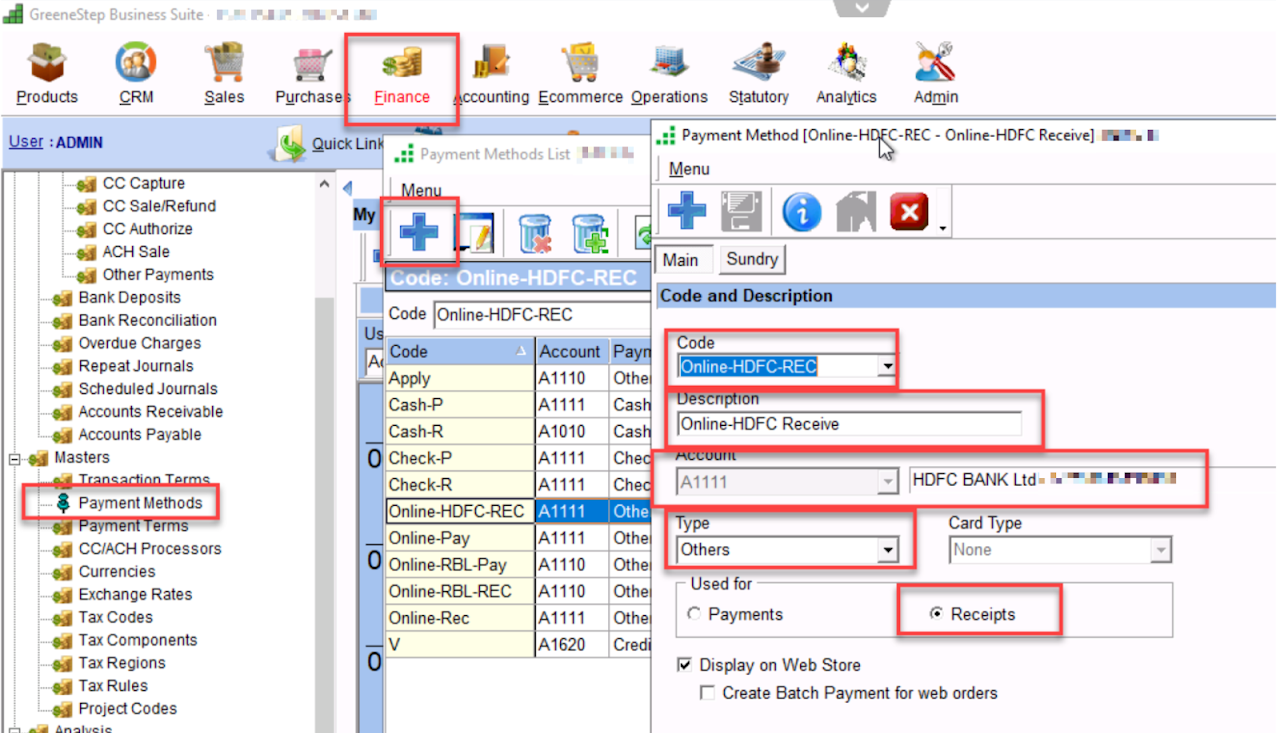Screen dimensions: 1280x733
Task: Click the Description input field
Action: 848,424
